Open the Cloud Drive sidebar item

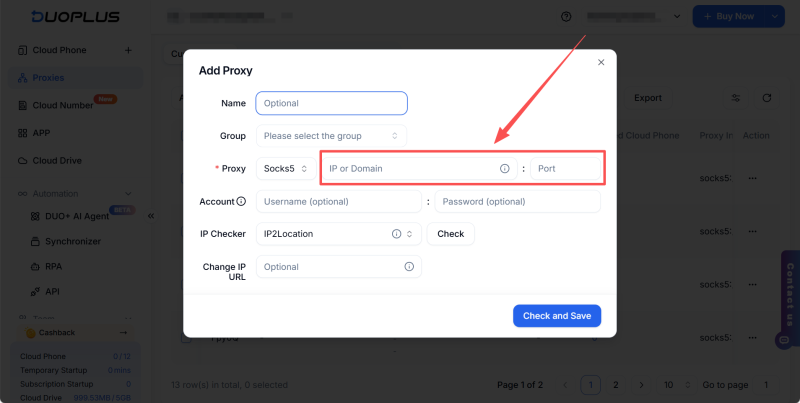(x=58, y=160)
